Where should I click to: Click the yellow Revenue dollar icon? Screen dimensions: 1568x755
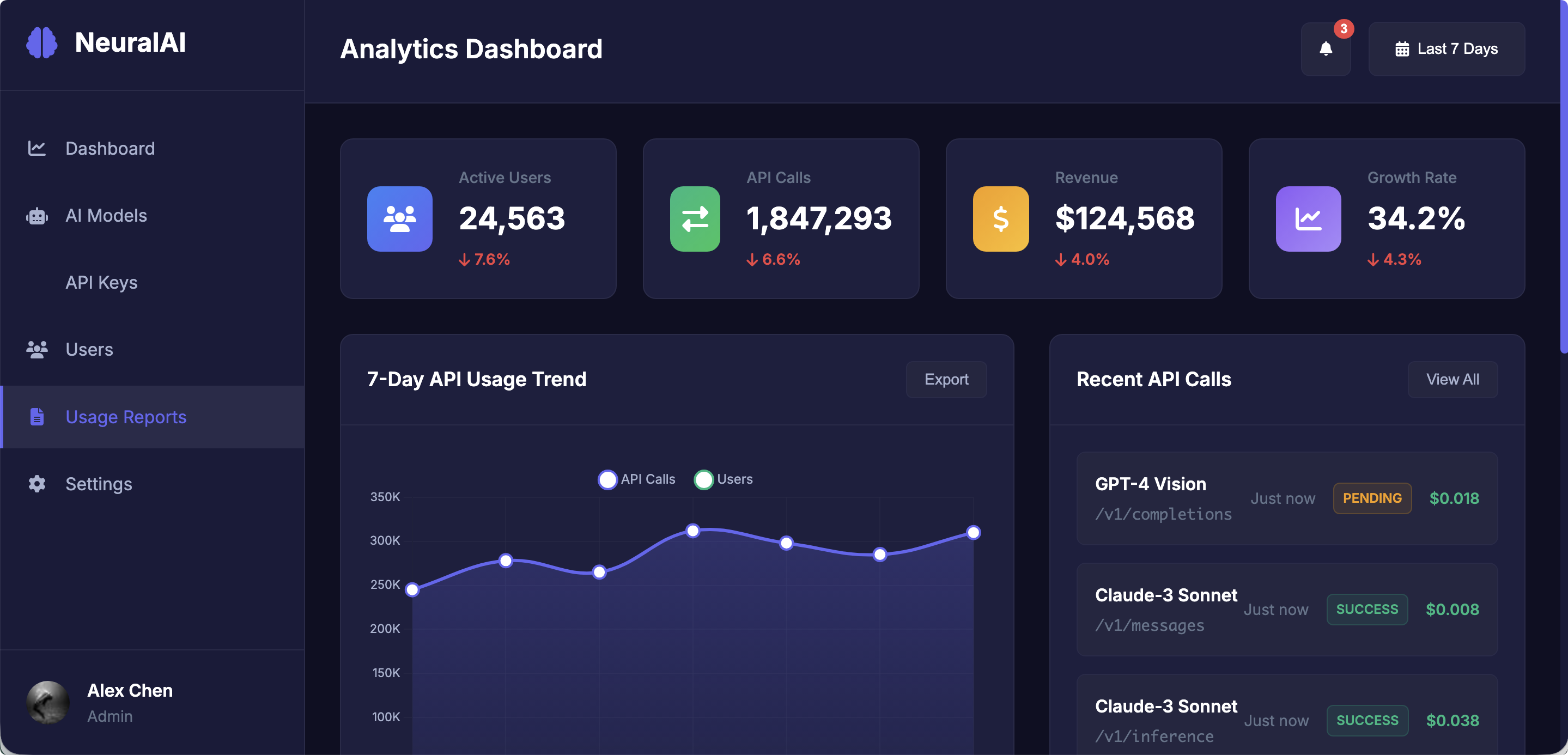tap(1000, 219)
